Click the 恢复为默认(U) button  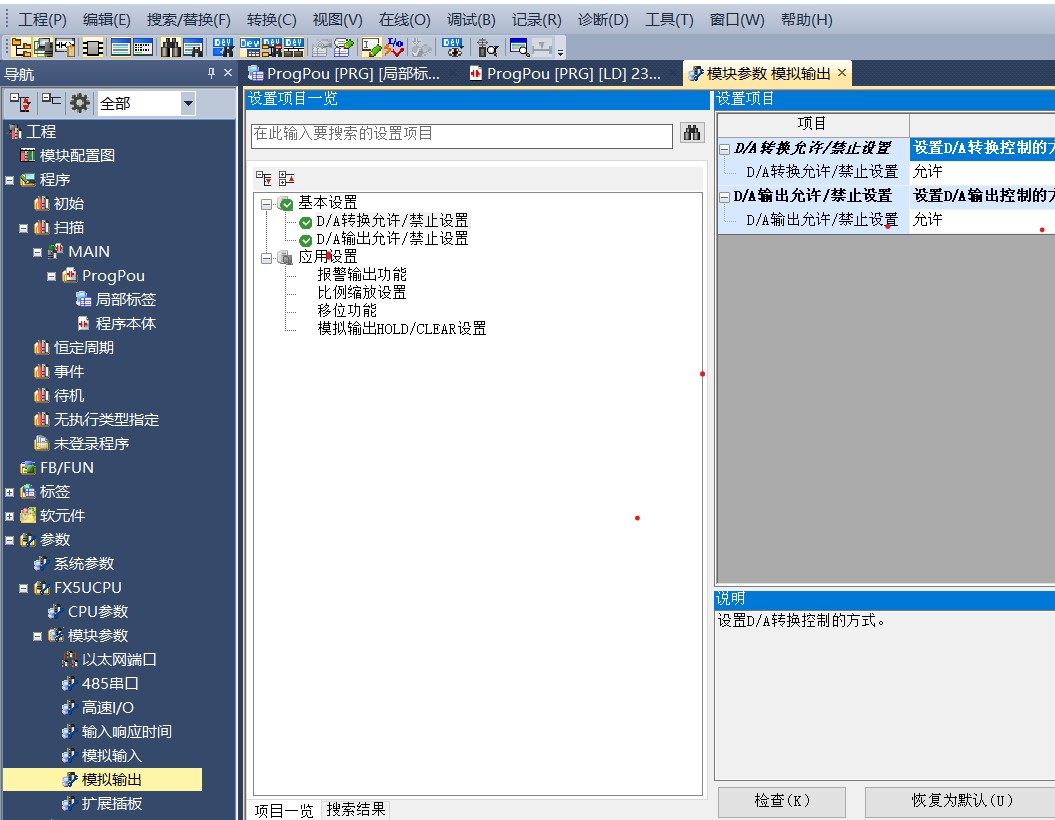[960, 801]
